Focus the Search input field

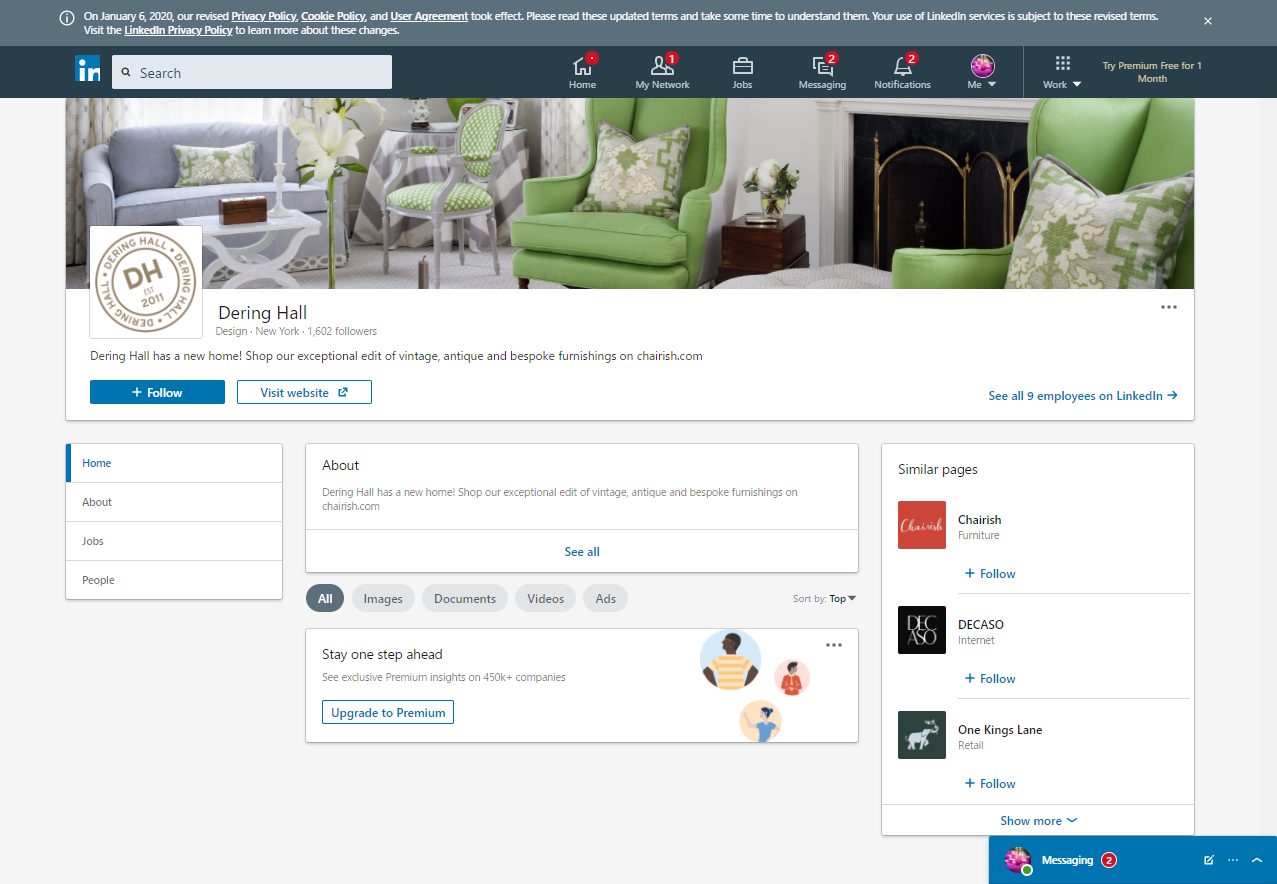pyautogui.click(x=252, y=72)
